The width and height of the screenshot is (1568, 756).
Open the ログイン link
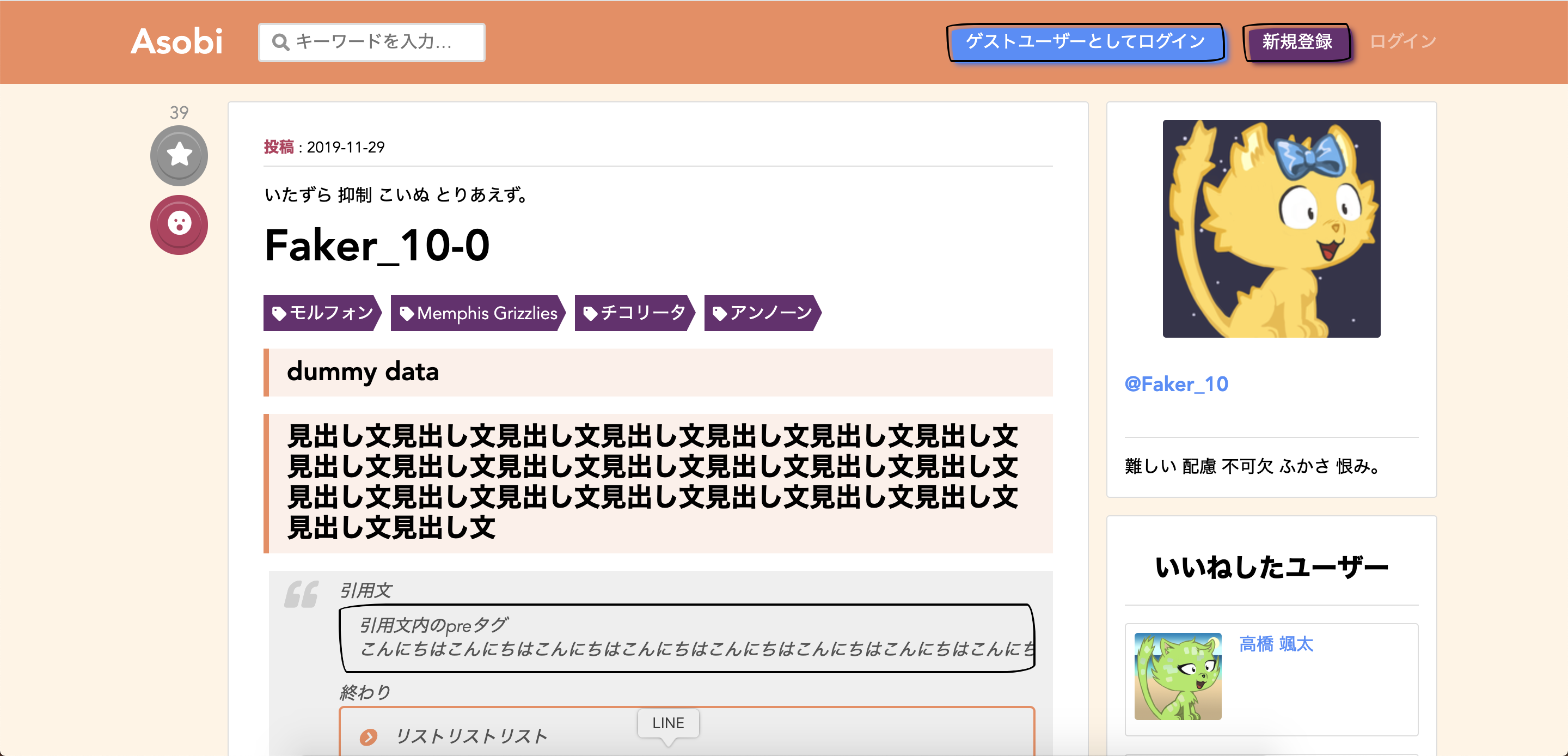[1402, 41]
